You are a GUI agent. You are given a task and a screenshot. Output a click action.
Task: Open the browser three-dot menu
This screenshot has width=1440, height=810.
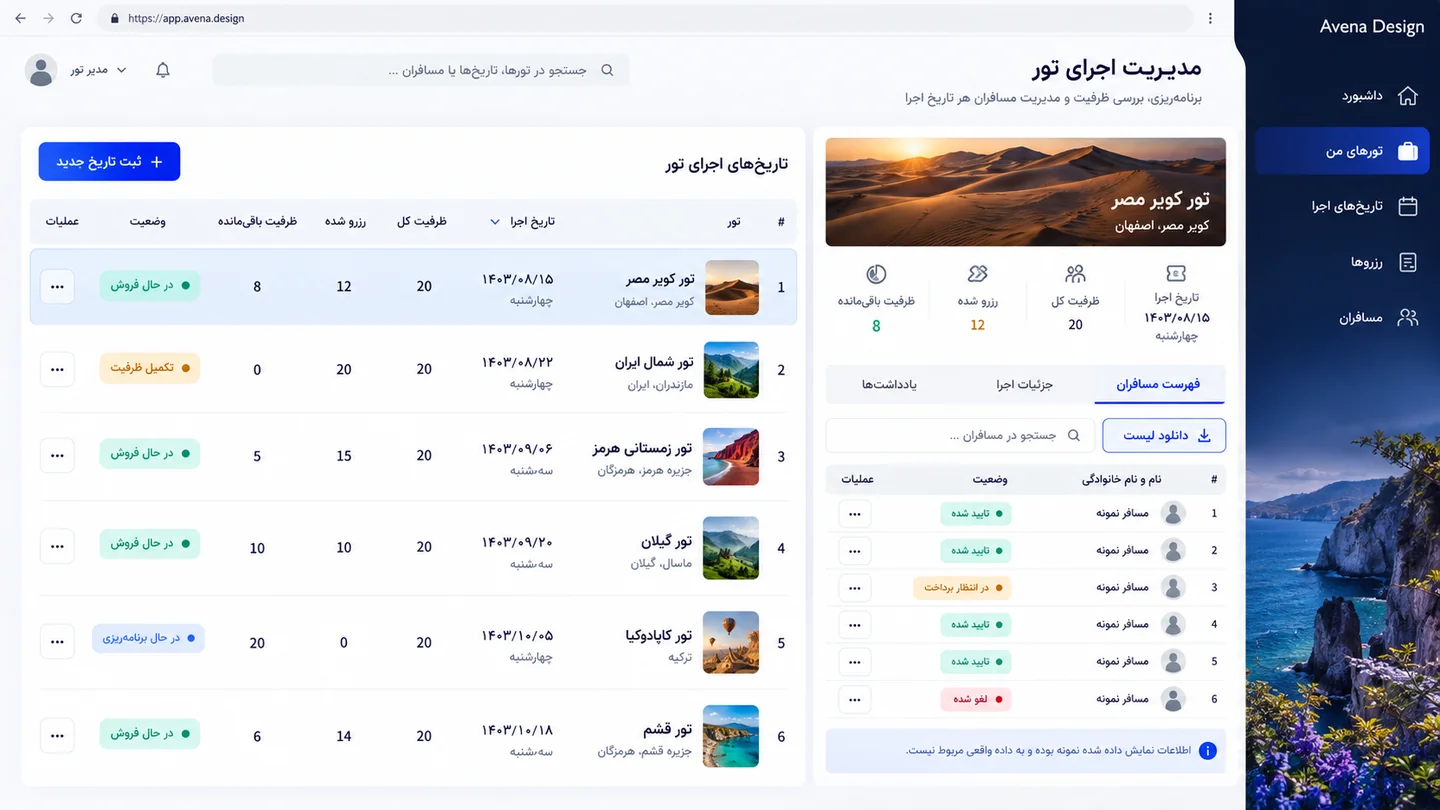click(1210, 18)
